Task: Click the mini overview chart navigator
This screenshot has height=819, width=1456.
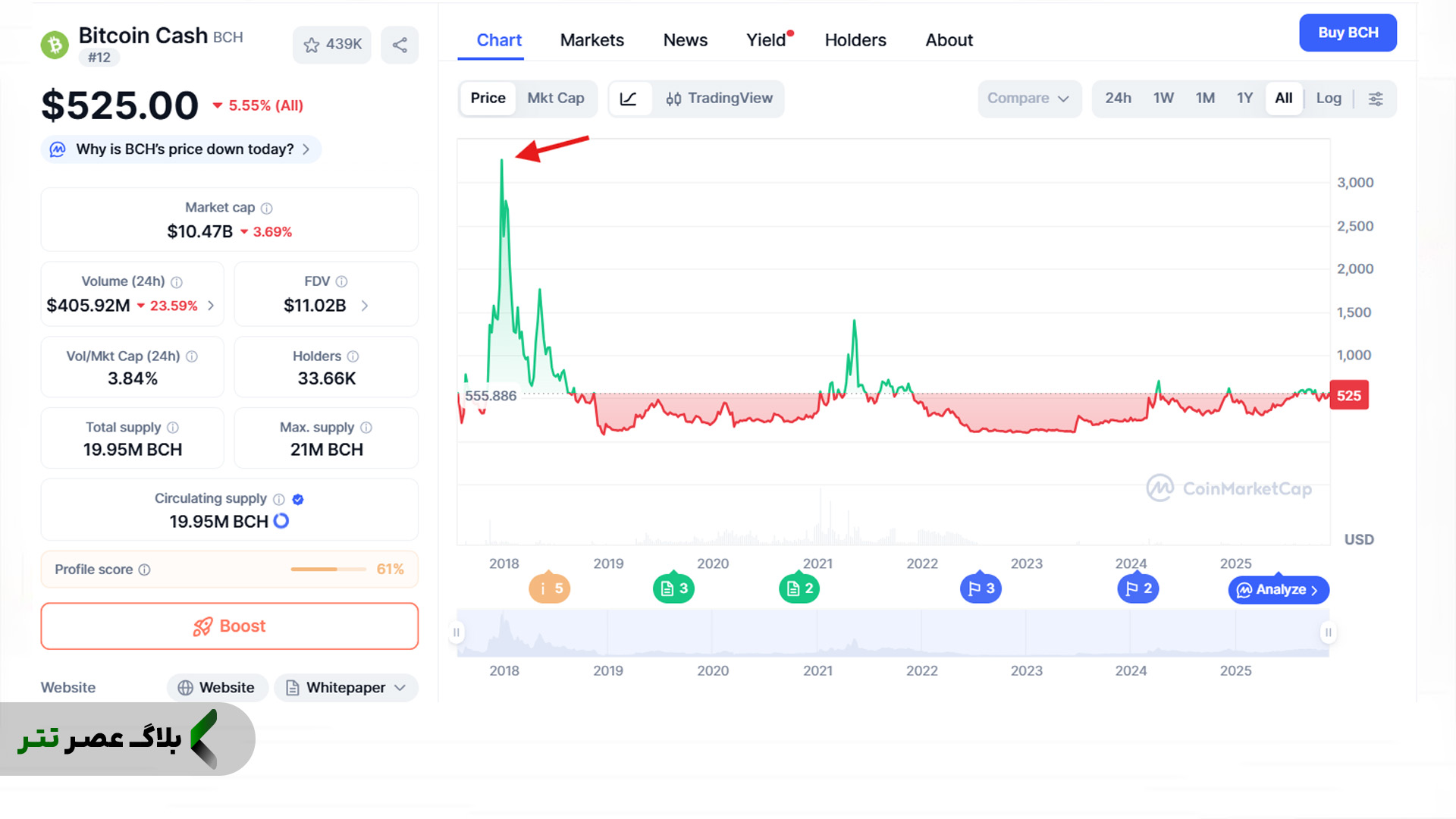Action: [x=893, y=633]
